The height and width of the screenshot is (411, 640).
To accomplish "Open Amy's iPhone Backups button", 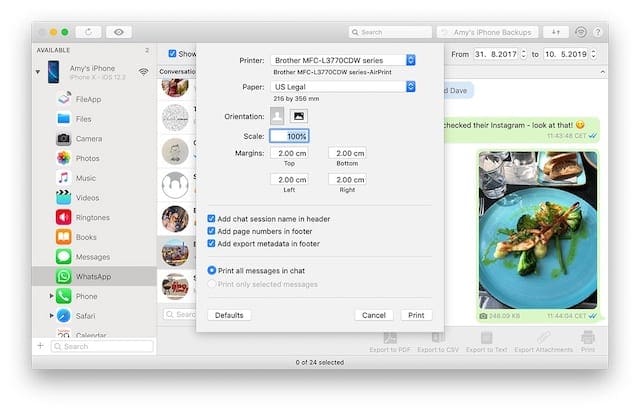I will point(487,32).
